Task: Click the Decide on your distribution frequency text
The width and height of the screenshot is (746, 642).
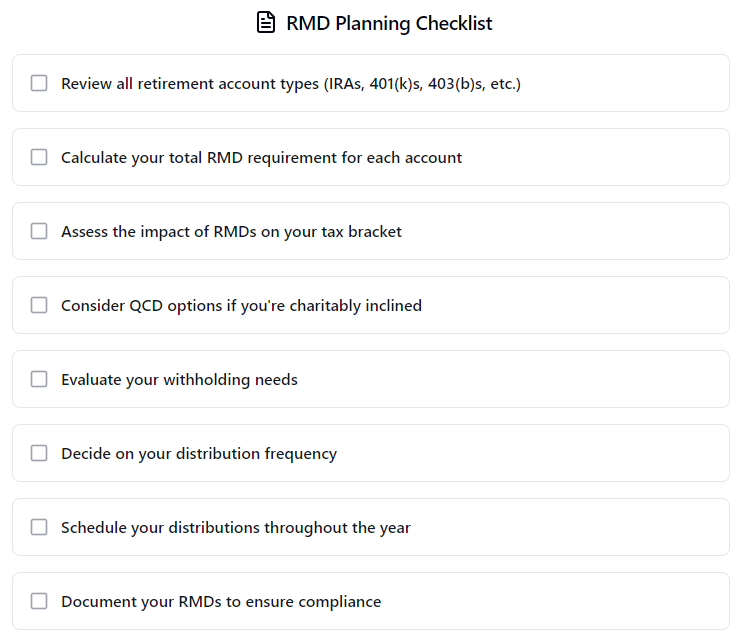Action: (199, 453)
